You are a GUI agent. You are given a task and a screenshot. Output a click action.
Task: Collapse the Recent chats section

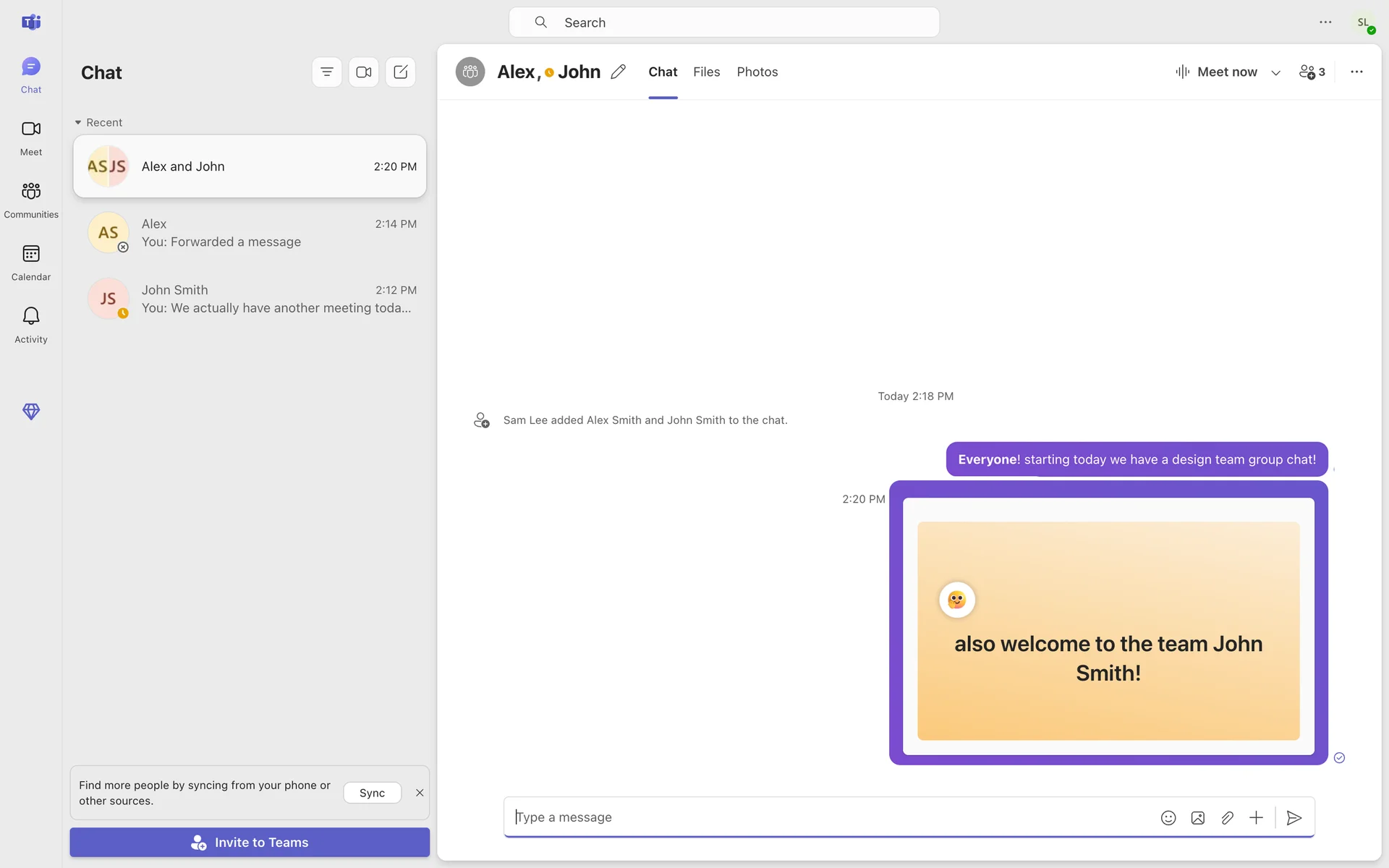[x=78, y=122]
